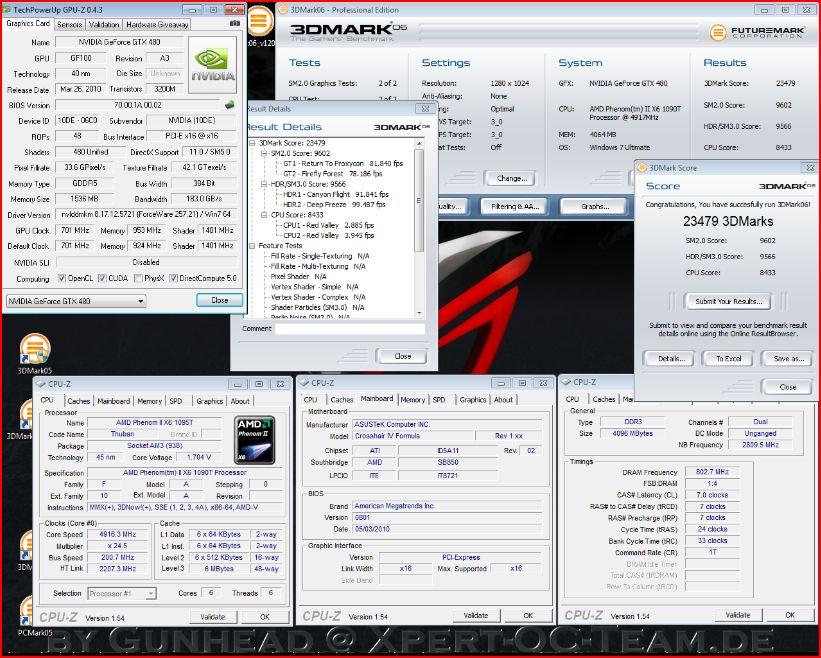The height and width of the screenshot is (658, 821).
Task: Open the NVIDIA GeForce GTX 480 dropdown
Action: pyautogui.click(x=76, y=301)
